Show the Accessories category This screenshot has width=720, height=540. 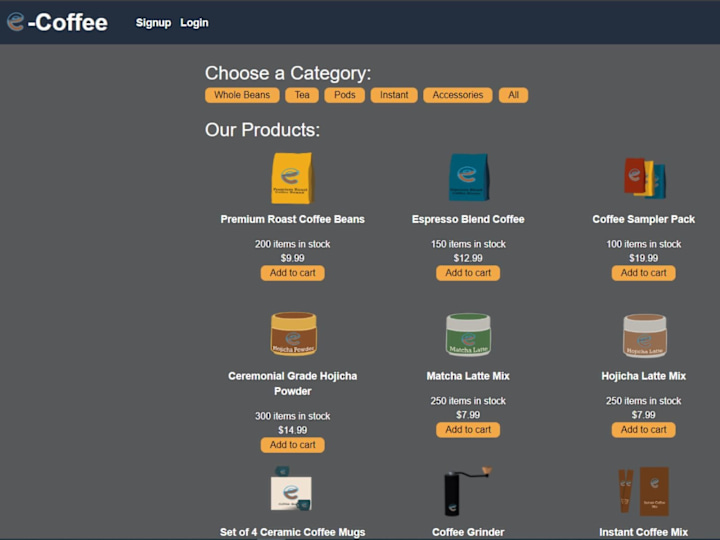458,95
